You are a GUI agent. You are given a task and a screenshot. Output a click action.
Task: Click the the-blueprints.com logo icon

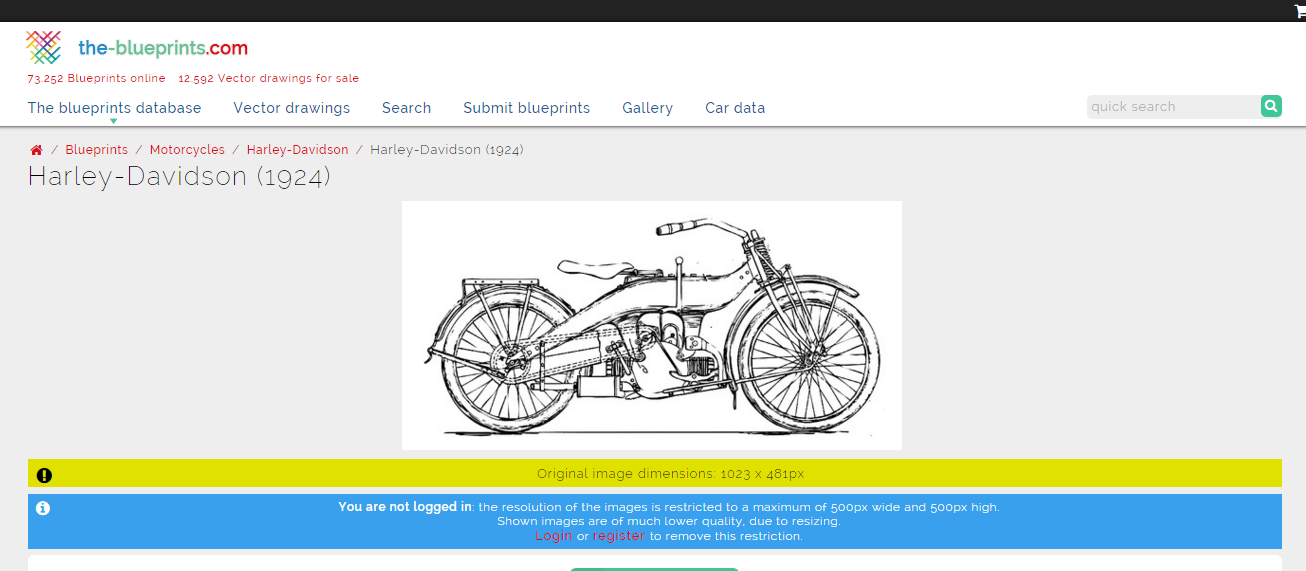point(44,47)
